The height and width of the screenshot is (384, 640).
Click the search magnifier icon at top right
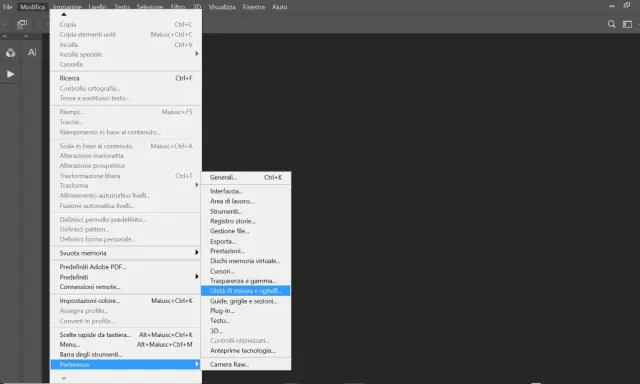(611, 24)
